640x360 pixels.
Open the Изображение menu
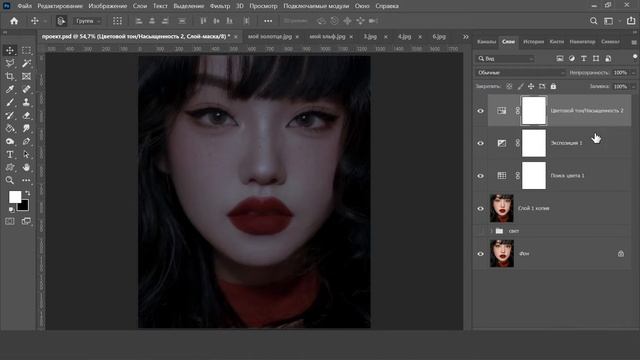tap(108, 6)
